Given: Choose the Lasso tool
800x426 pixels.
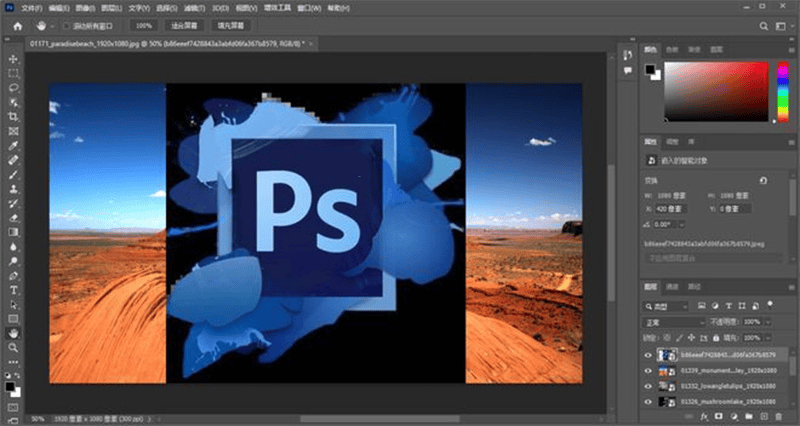Looking at the screenshot, I should click(13, 88).
